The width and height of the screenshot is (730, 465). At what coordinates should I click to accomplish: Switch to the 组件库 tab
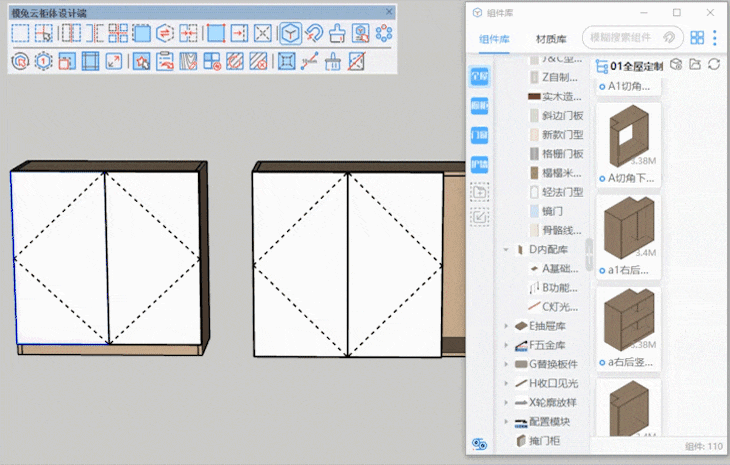[x=495, y=39]
